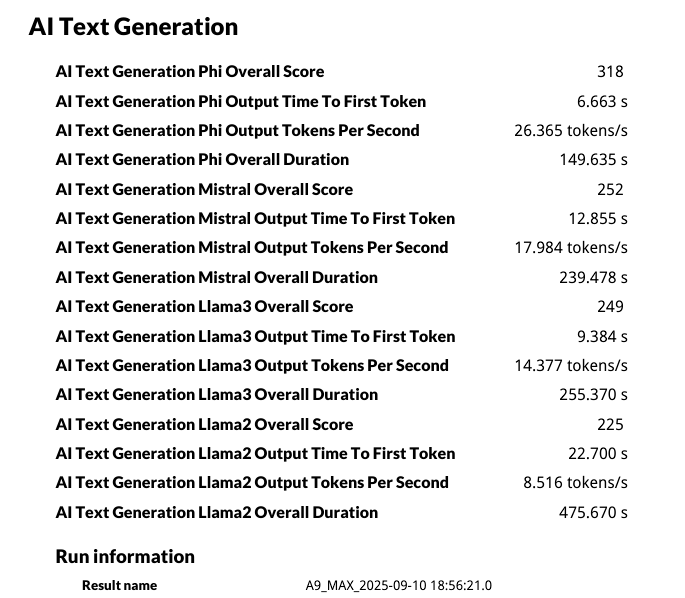Click the Phi score value 318
This screenshot has height=598, width=685.
(610, 71)
